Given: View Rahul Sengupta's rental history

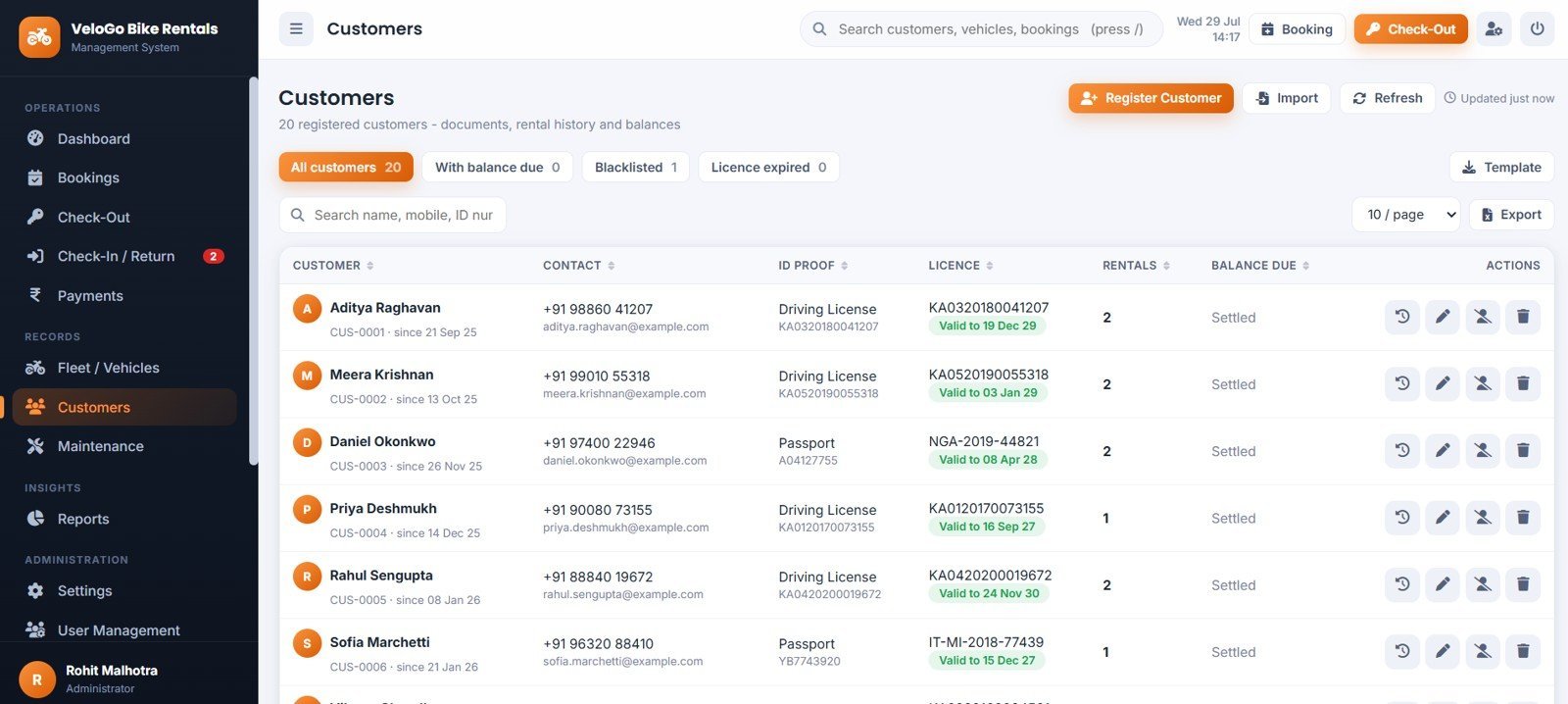Looking at the screenshot, I should click(x=1402, y=584).
